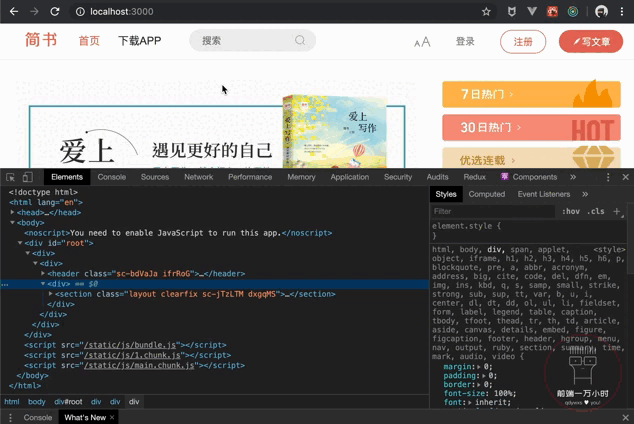Viewport: 634px width, 424px height.
Task: Open the 优选连载 banner
Action: point(531,158)
